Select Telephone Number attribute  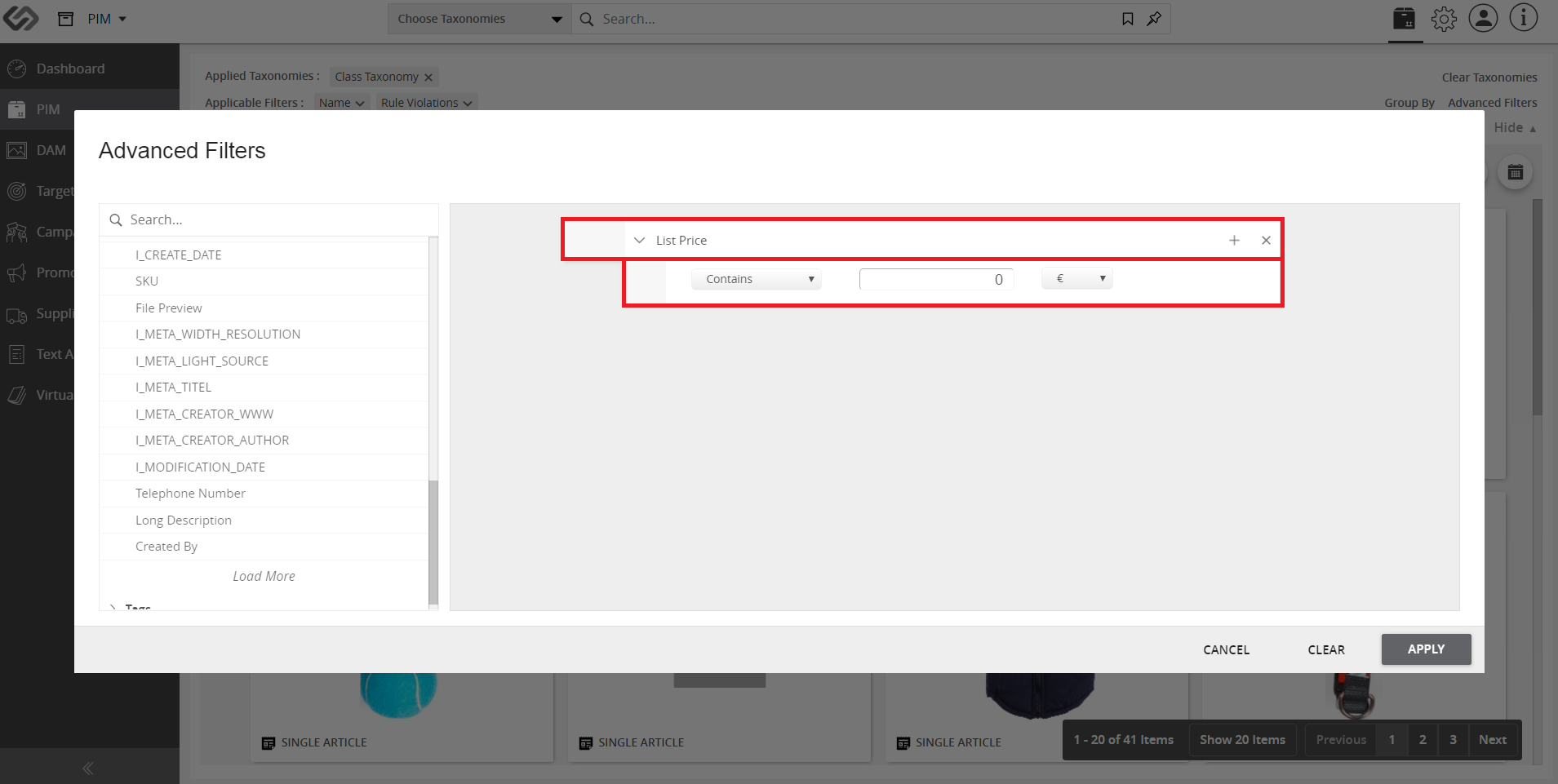264,494
